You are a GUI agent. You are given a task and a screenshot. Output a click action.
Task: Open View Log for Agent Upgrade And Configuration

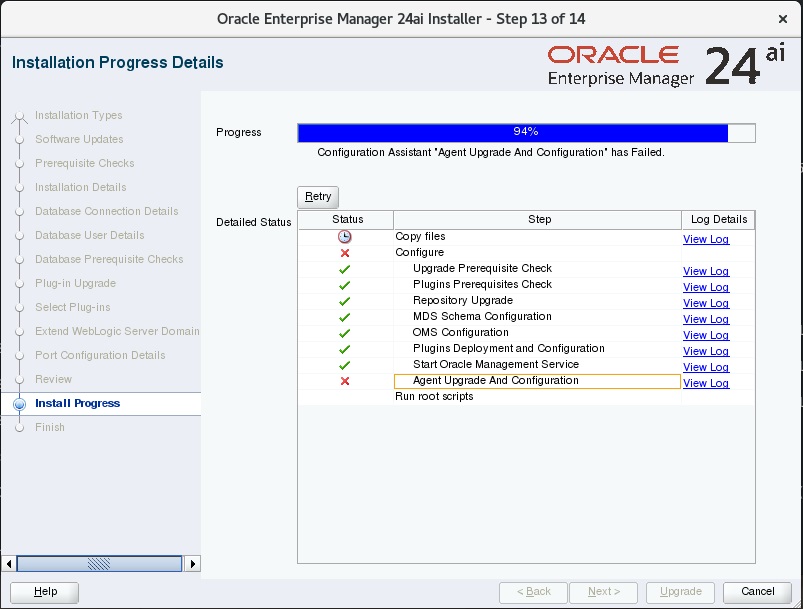click(706, 383)
